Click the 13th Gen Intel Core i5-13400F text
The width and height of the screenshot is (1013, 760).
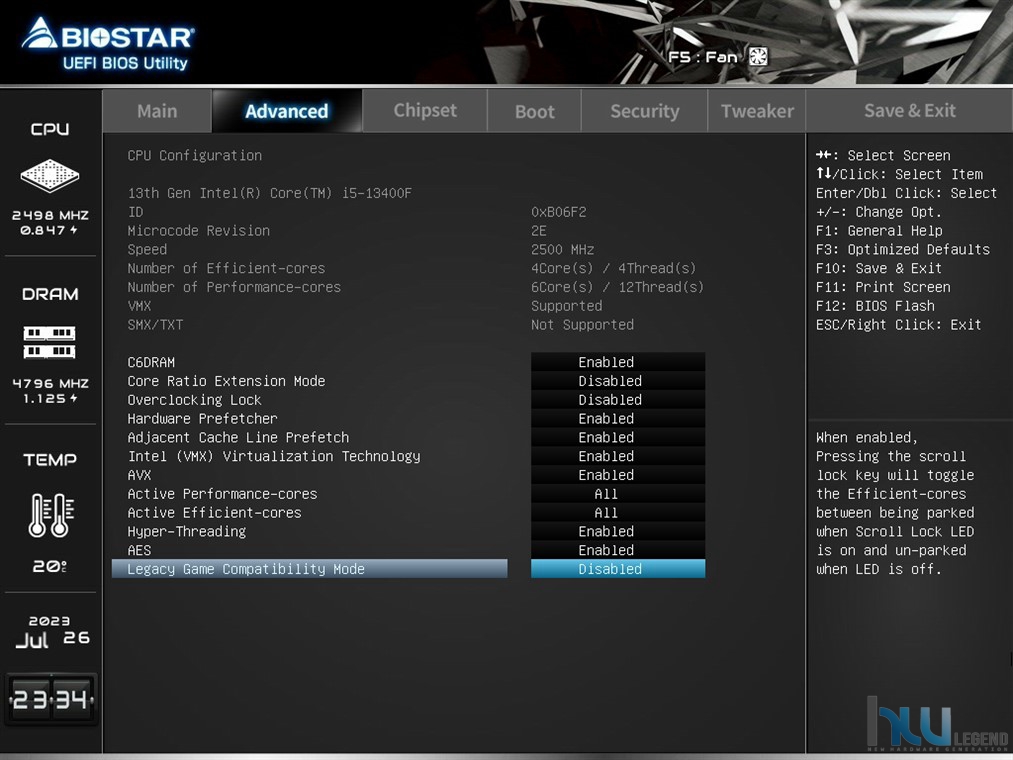click(x=269, y=193)
